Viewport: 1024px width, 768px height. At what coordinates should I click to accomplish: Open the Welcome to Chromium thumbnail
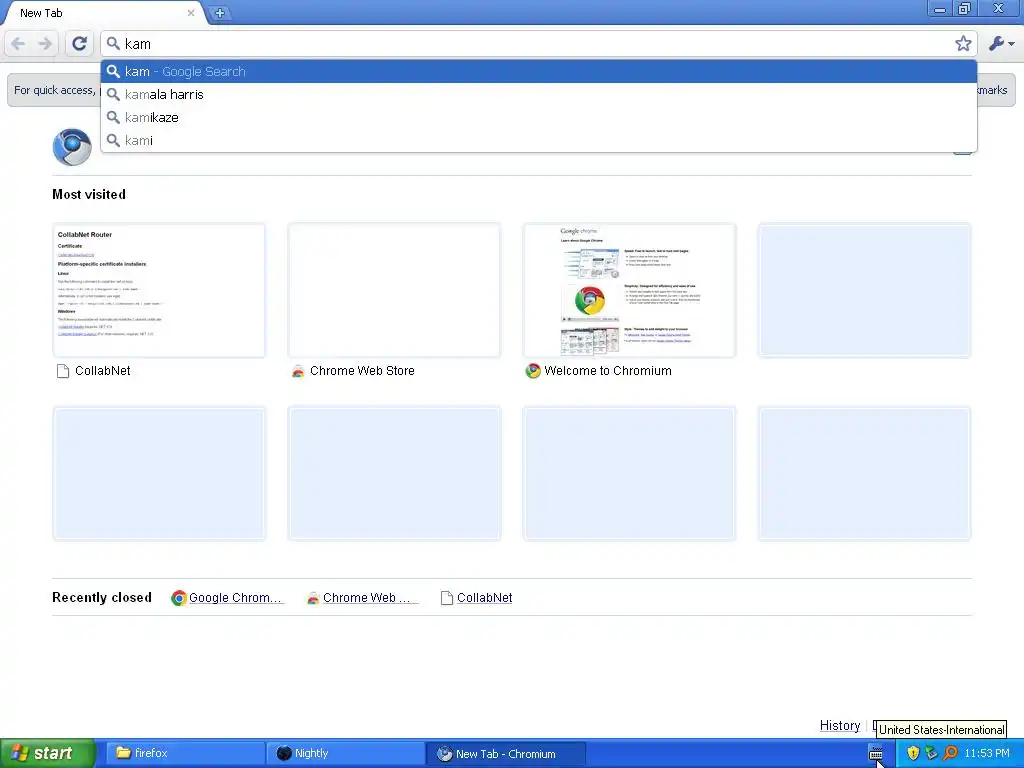[x=630, y=291]
